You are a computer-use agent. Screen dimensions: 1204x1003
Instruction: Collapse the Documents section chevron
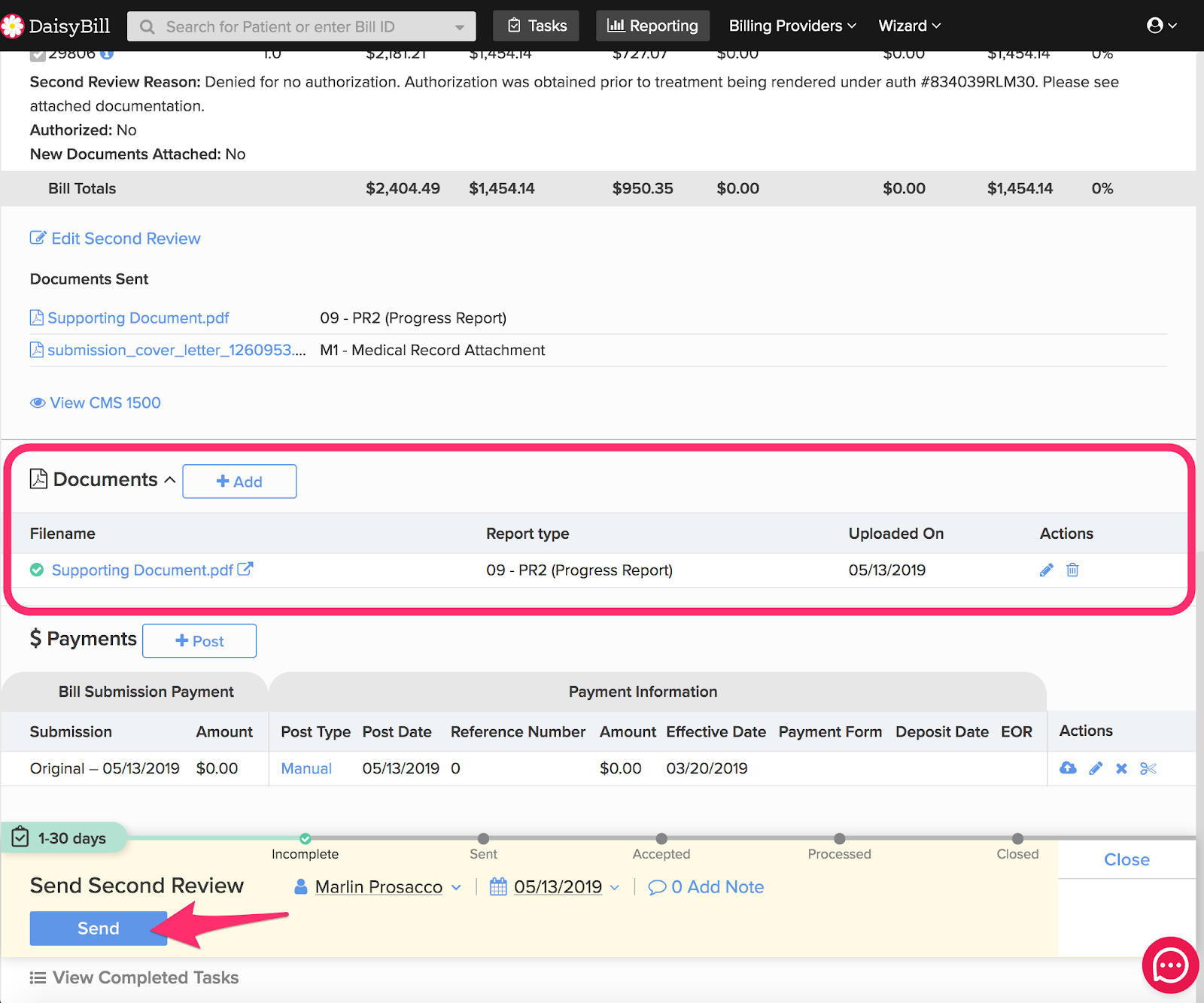[x=170, y=479]
